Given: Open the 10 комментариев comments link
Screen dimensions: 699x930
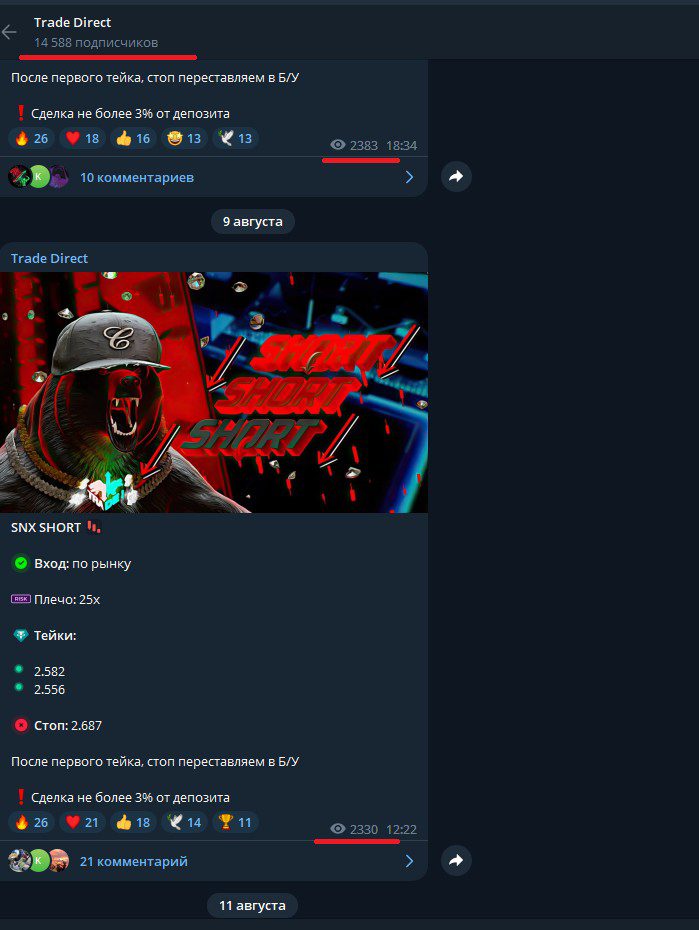Looking at the screenshot, I should (137, 177).
